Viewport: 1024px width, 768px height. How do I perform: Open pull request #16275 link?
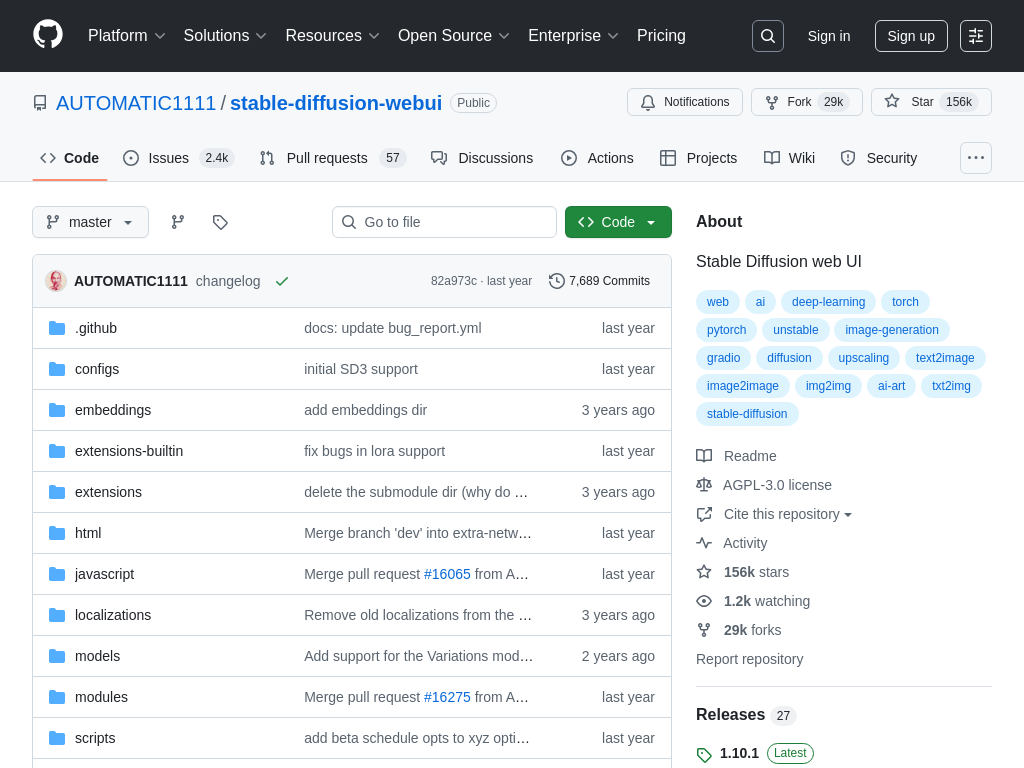pyautogui.click(x=447, y=697)
